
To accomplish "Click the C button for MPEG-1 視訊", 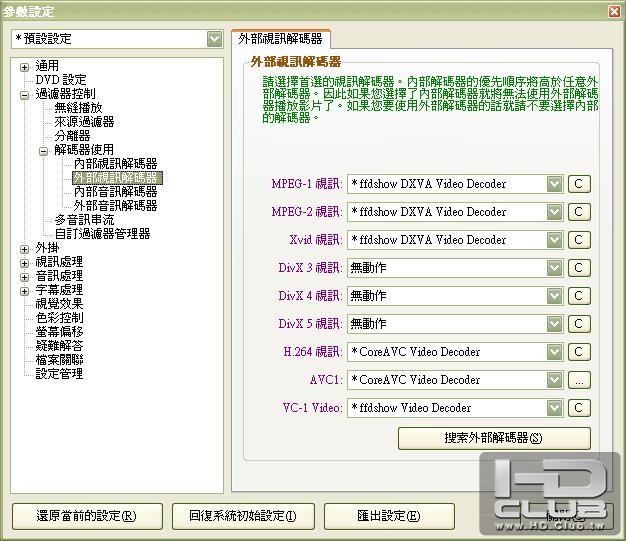I will pos(579,184).
